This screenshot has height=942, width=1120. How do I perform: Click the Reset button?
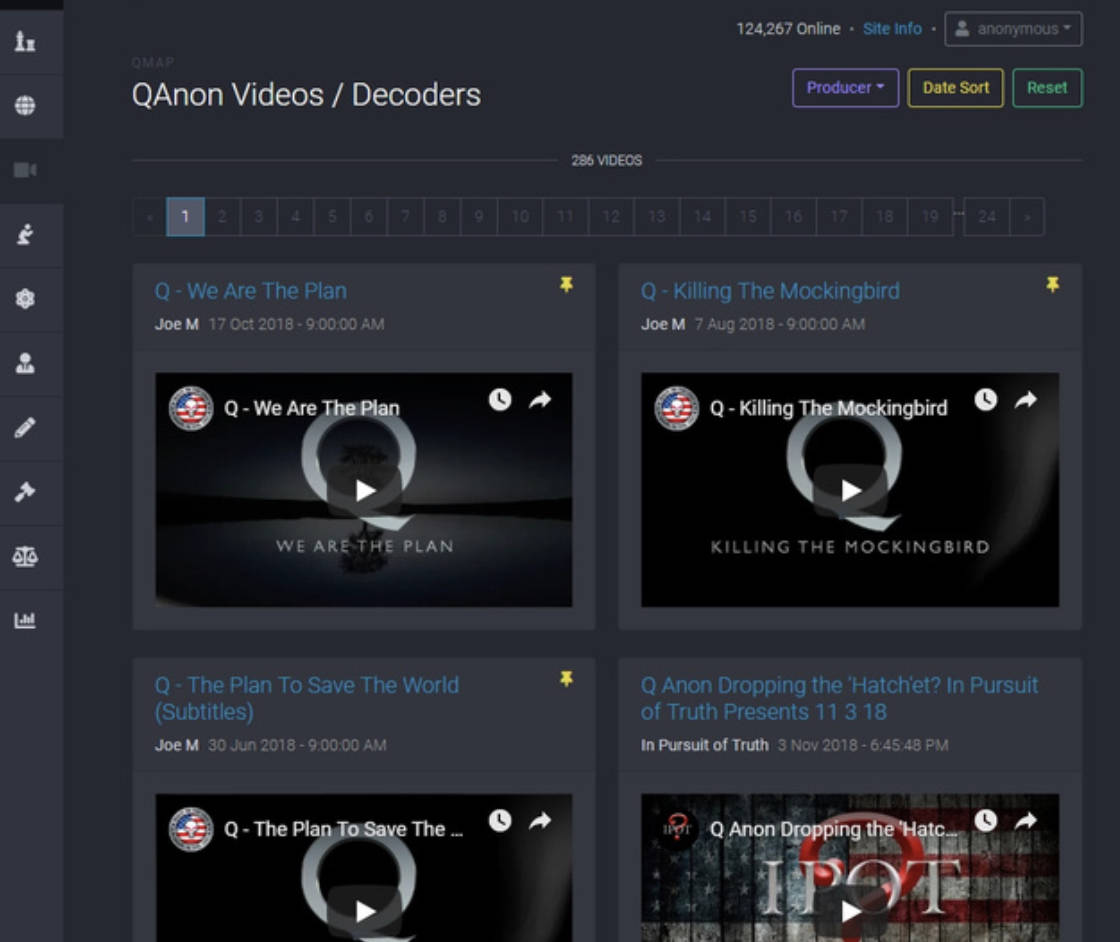point(1046,88)
